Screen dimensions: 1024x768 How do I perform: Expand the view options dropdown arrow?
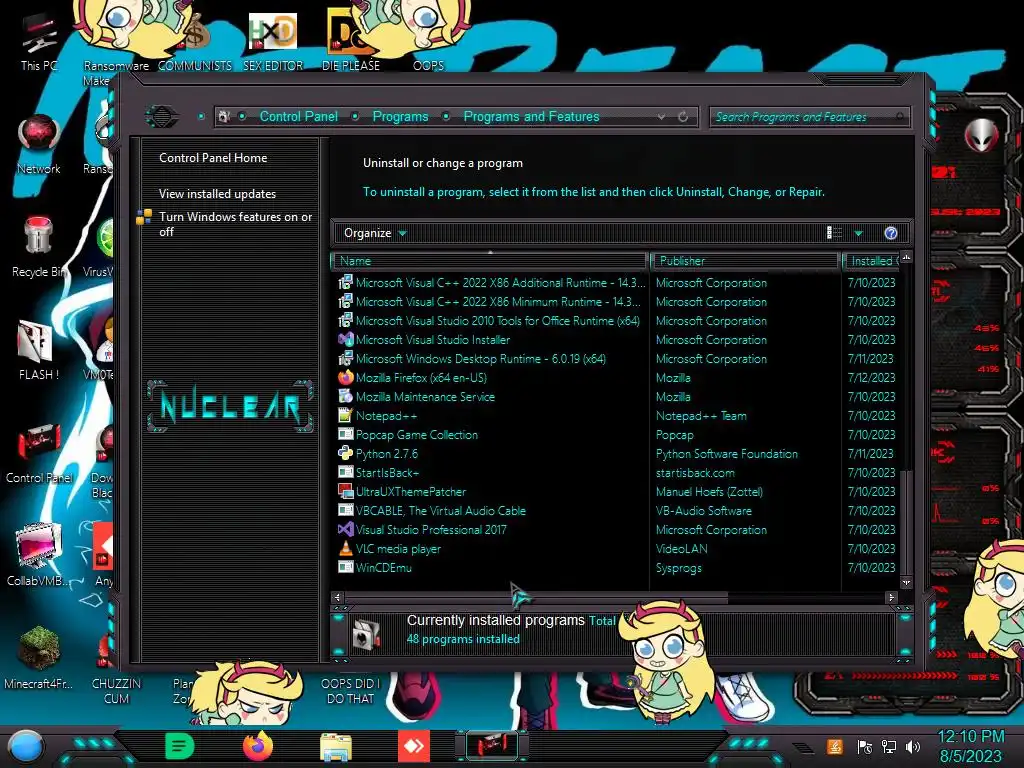859,233
